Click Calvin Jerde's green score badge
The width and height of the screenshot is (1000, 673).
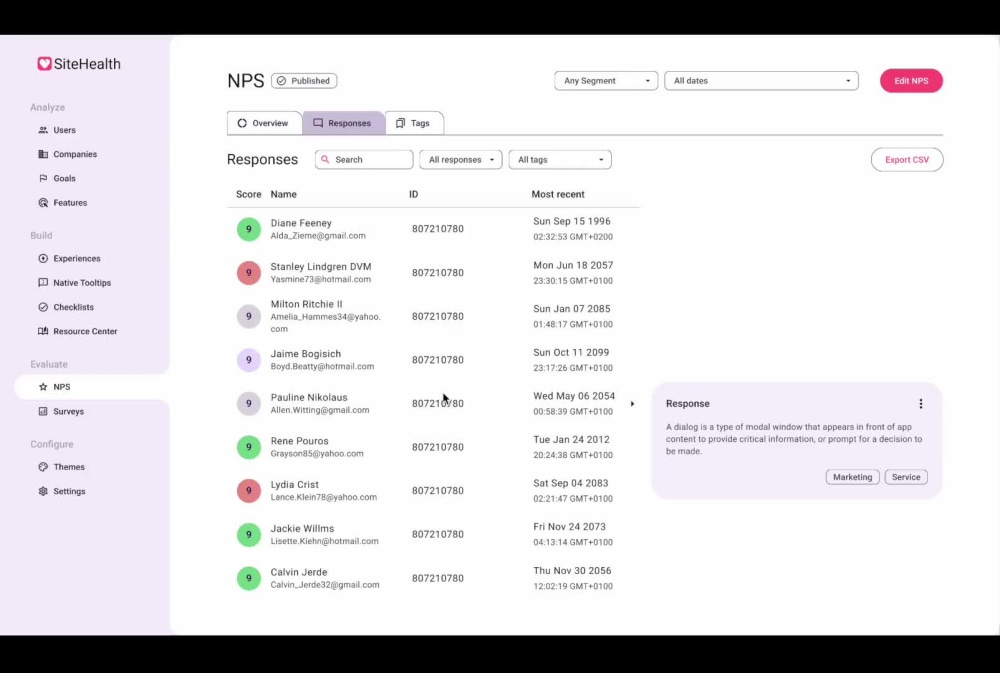(249, 578)
